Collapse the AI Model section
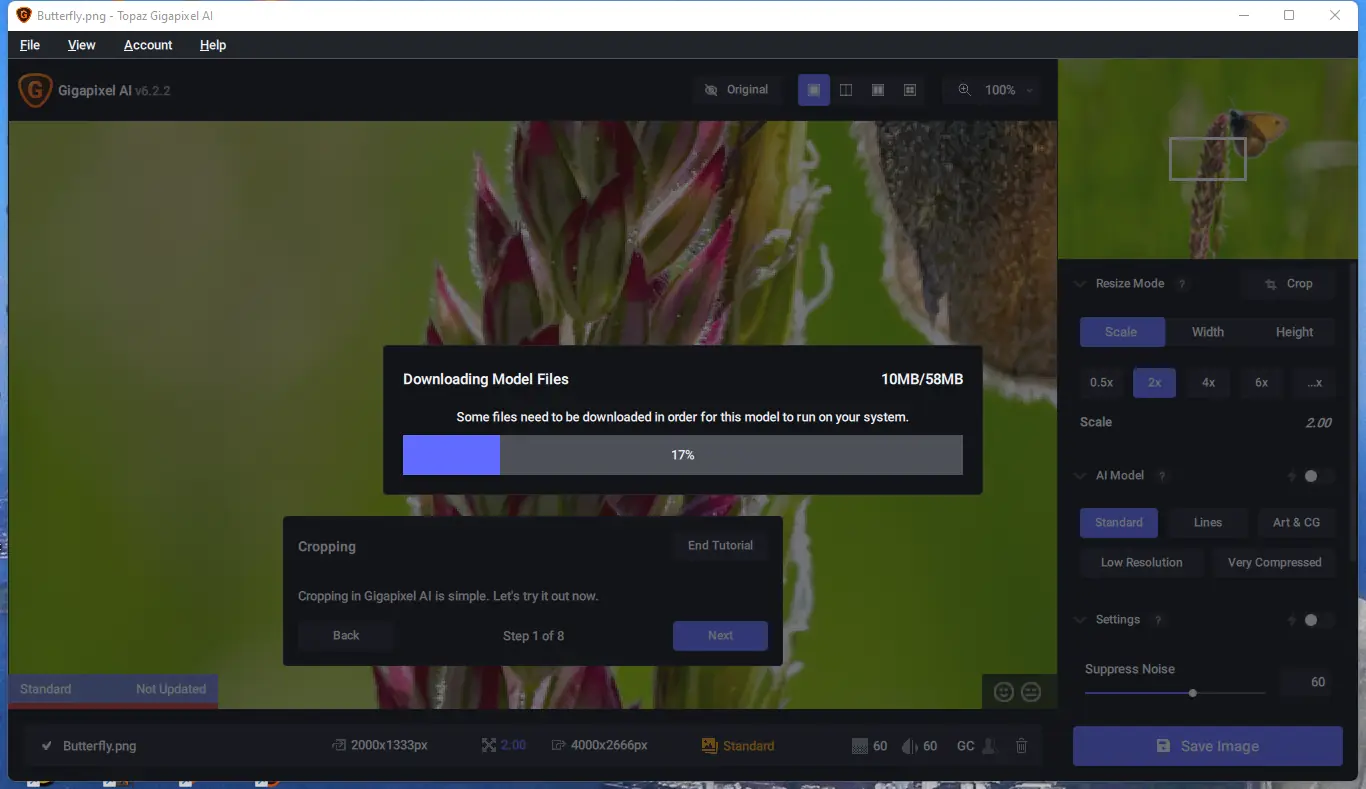 tap(1080, 476)
